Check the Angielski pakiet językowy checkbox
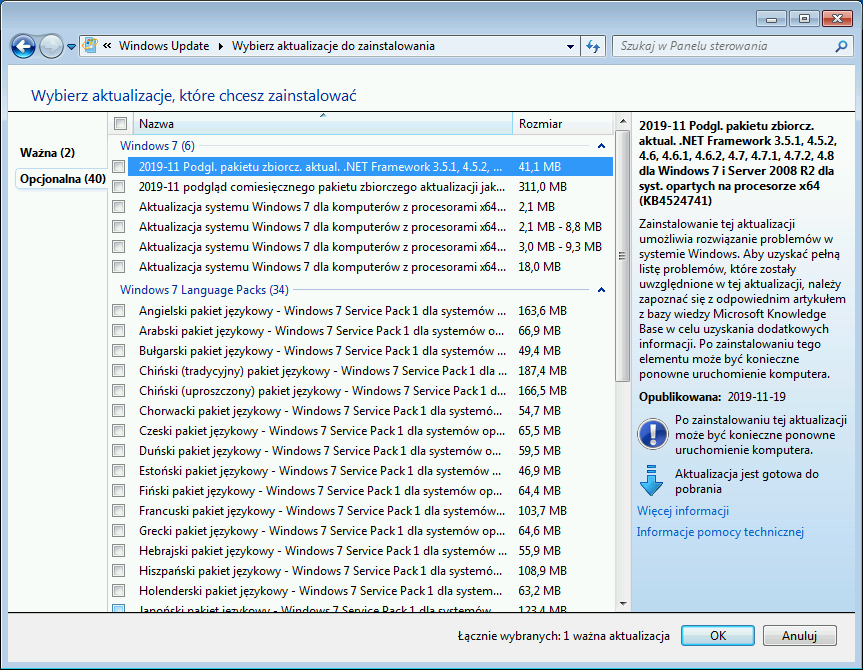Image resolution: width=863 pixels, height=670 pixels. click(x=118, y=311)
